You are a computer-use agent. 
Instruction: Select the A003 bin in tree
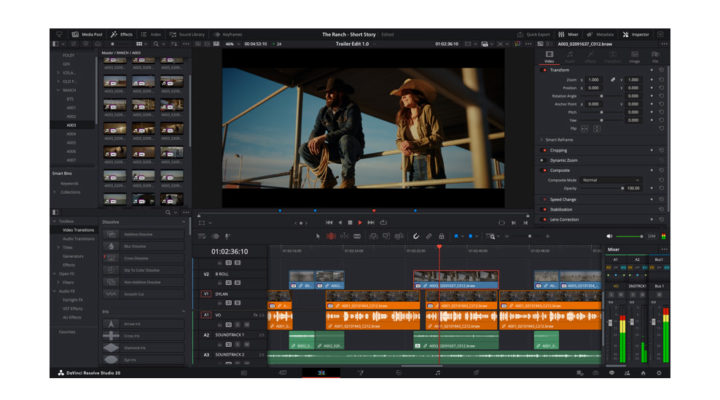pyautogui.click(x=71, y=125)
